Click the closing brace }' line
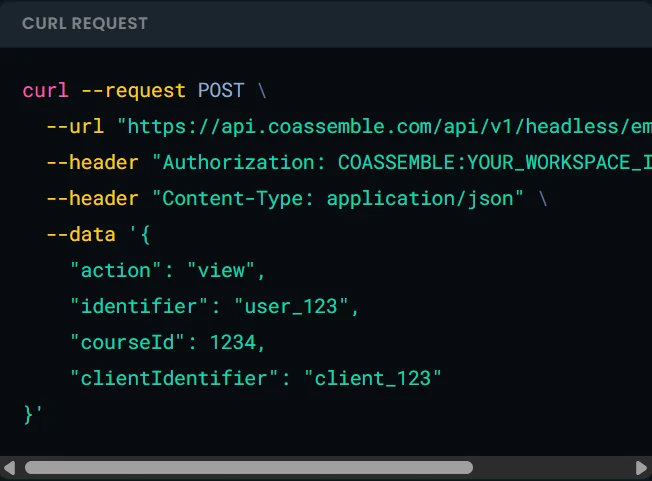Viewport: 652px width, 481px height. [x=33, y=414]
